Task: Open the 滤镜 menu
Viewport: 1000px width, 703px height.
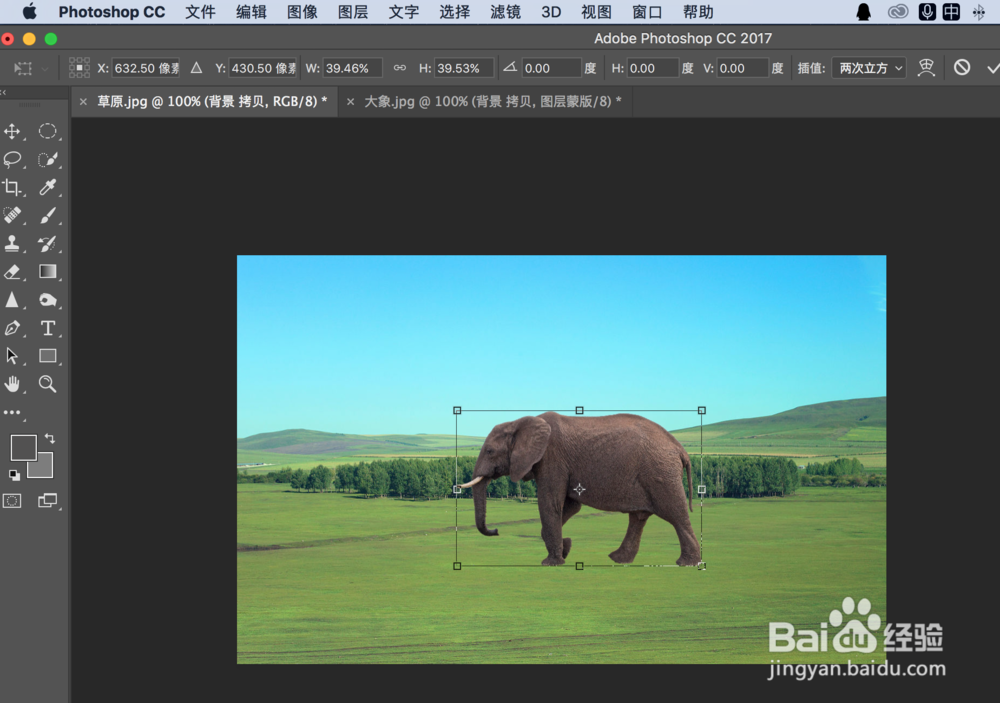Action: tap(506, 12)
